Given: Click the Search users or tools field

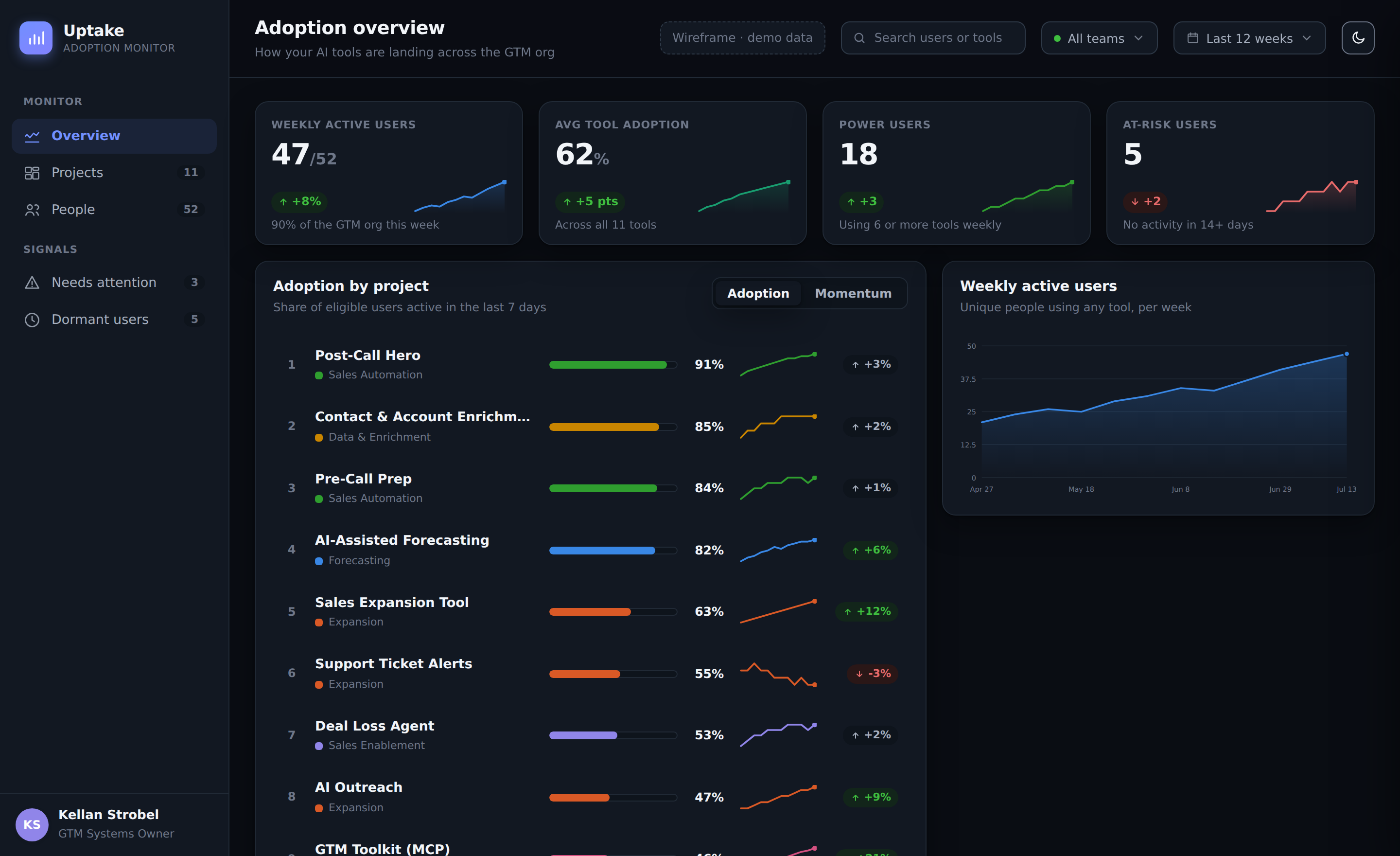Looking at the screenshot, I should [x=932, y=38].
